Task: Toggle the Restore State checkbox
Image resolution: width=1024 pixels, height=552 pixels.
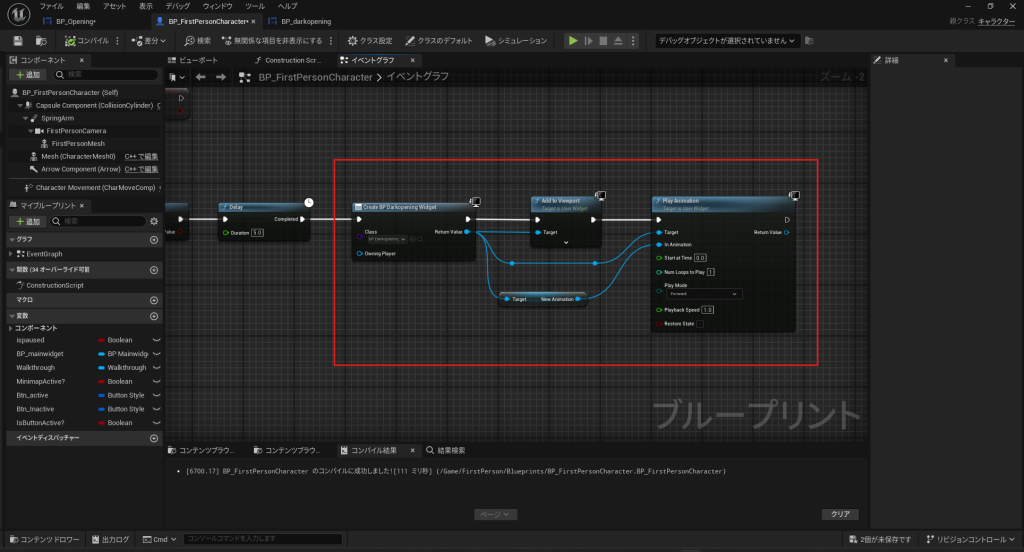Action: pos(700,324)
